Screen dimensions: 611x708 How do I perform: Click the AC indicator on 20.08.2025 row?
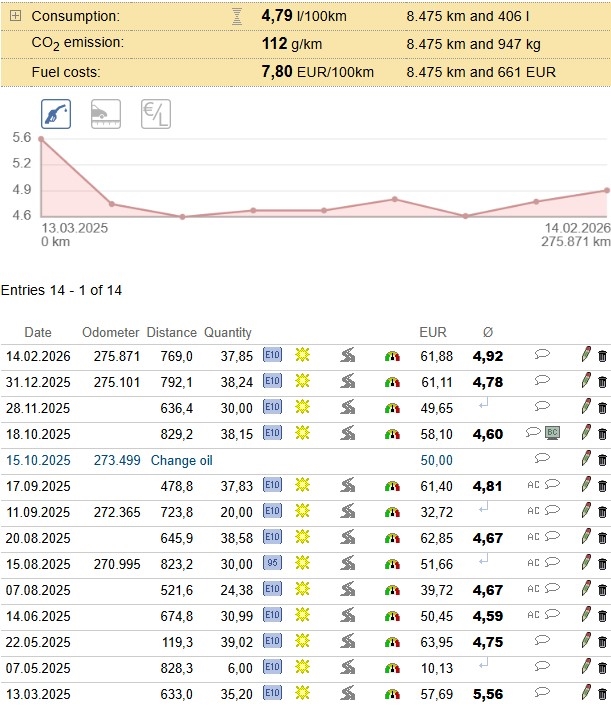pyautogui.click(x=533, y=537)
